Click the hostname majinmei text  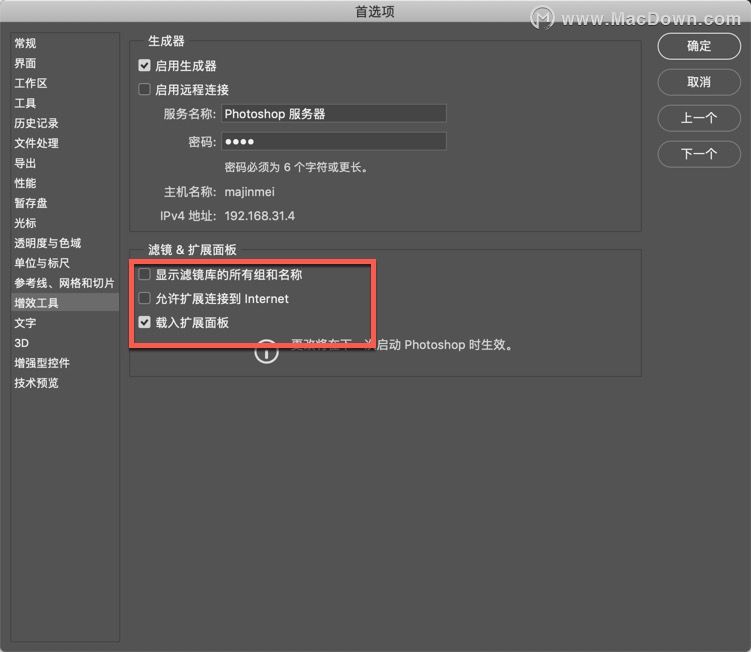click(x=250, y=192)
